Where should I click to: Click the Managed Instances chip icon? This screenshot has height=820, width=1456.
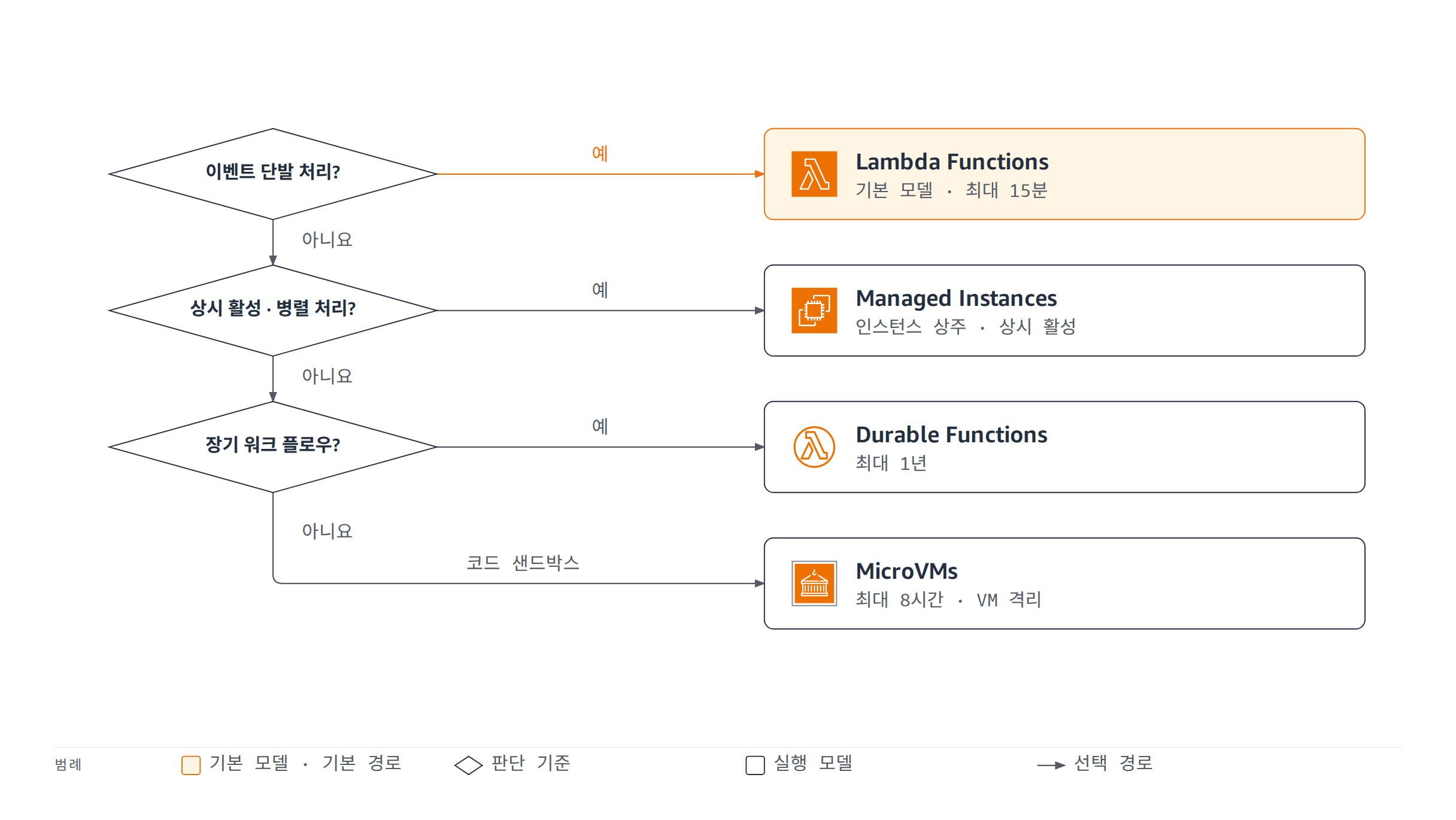pos(814,311)
